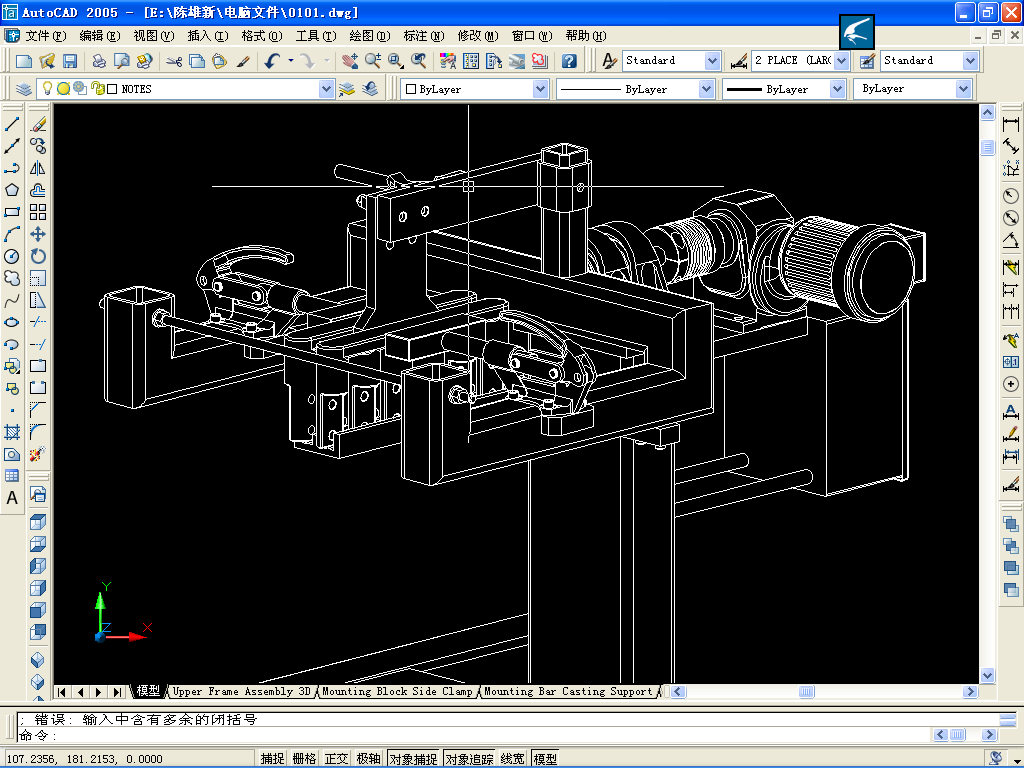Toggle 对象追踪 object snap tracking

[470, 759]
